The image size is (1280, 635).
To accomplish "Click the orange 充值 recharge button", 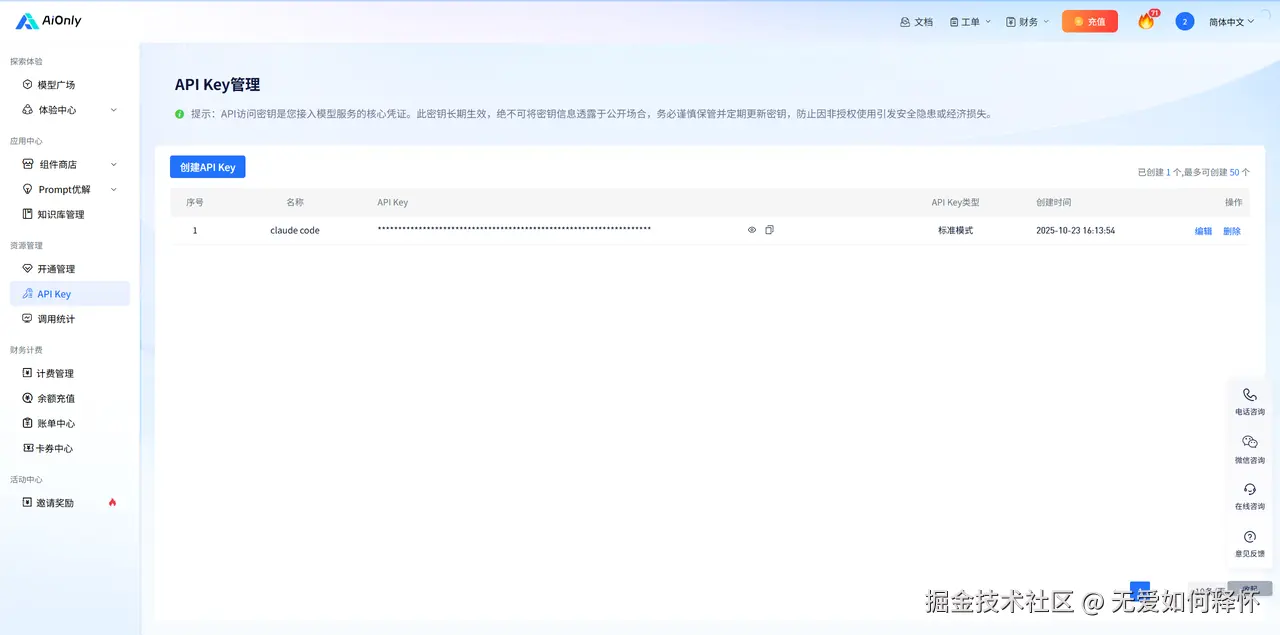I will coord(1090,21).
